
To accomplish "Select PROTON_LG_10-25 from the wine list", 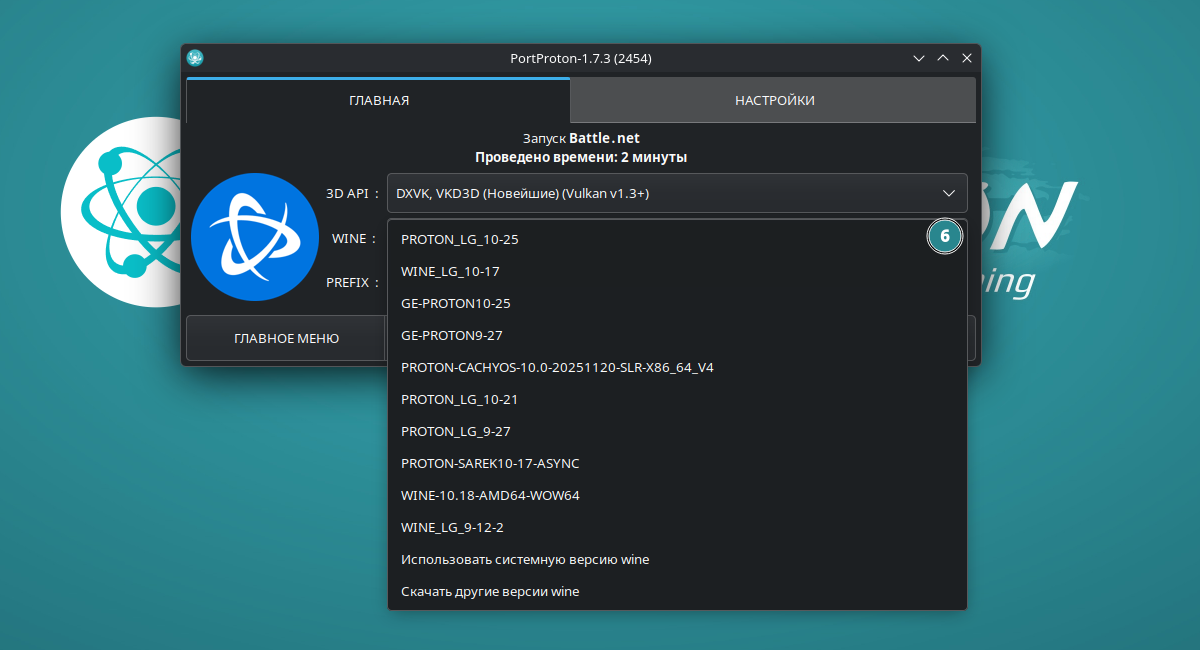I will (460, 240).
